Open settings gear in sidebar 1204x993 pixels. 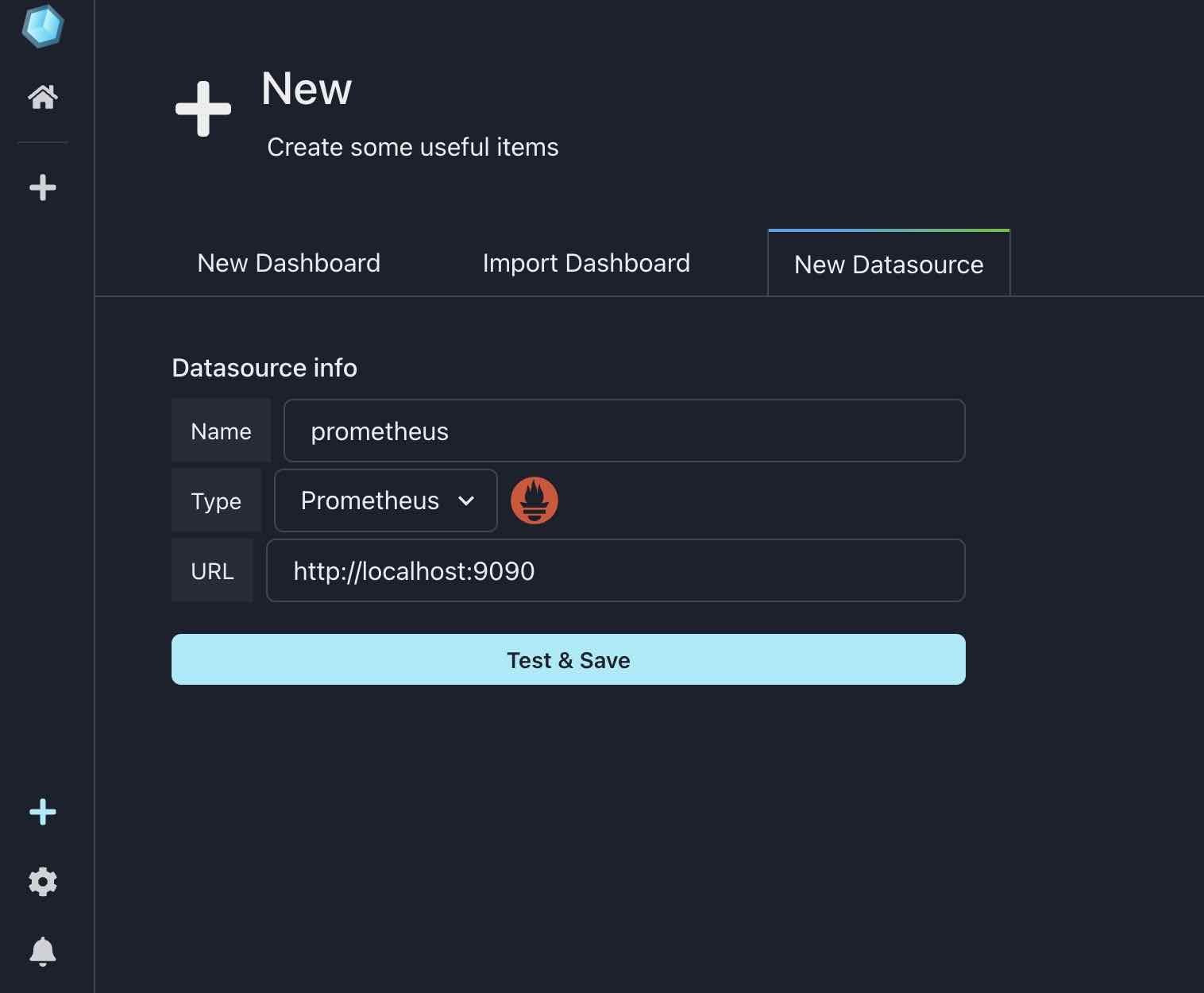point(43,882)
